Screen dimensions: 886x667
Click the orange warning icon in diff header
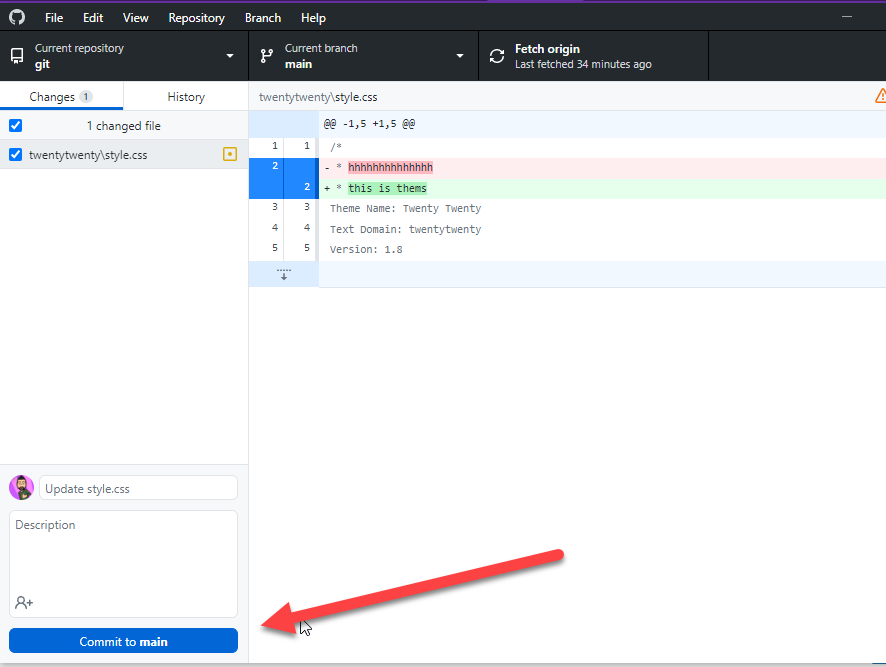point(880,96)
